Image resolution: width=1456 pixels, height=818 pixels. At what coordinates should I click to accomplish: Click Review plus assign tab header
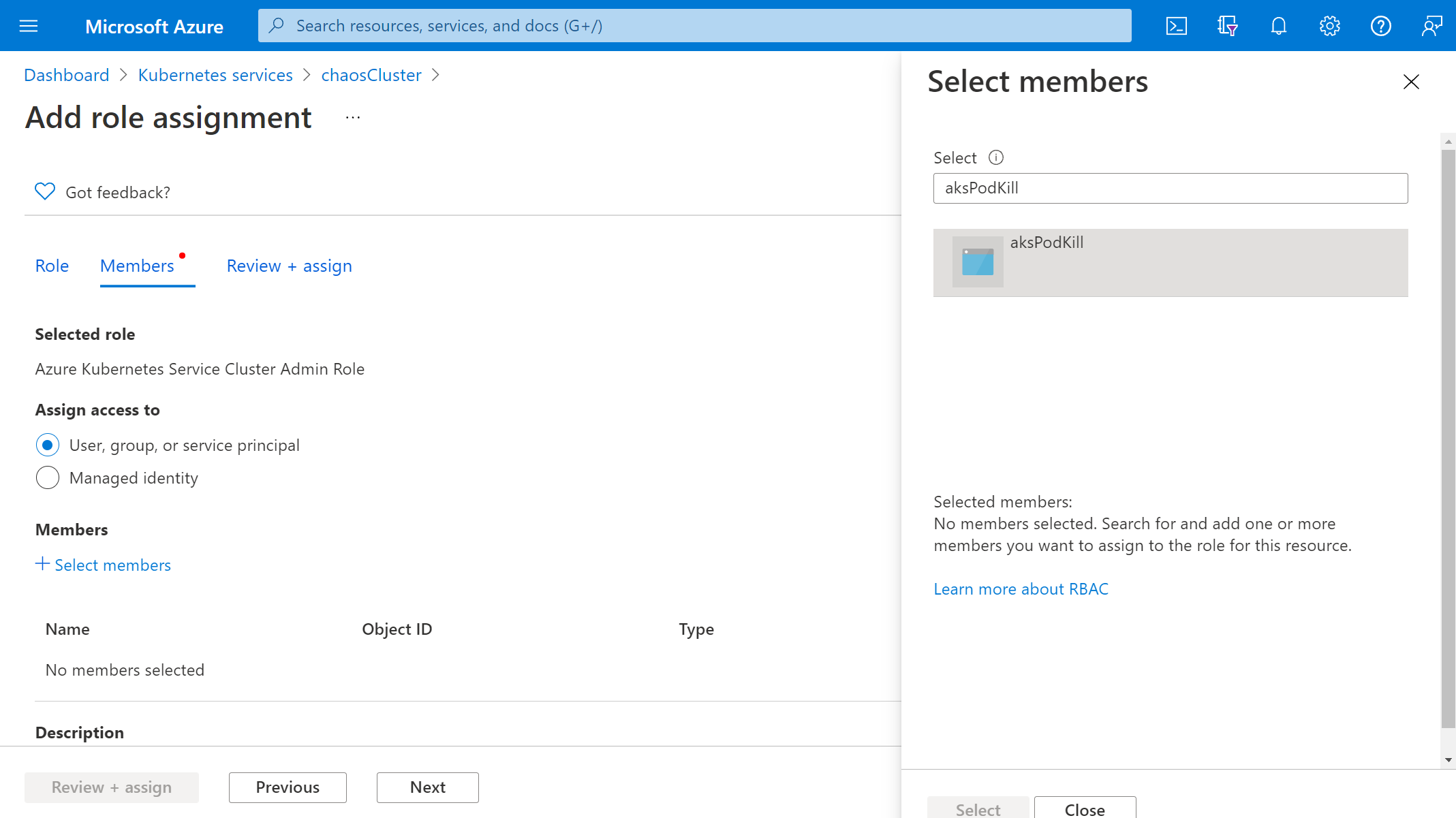[x=289, y=265]
